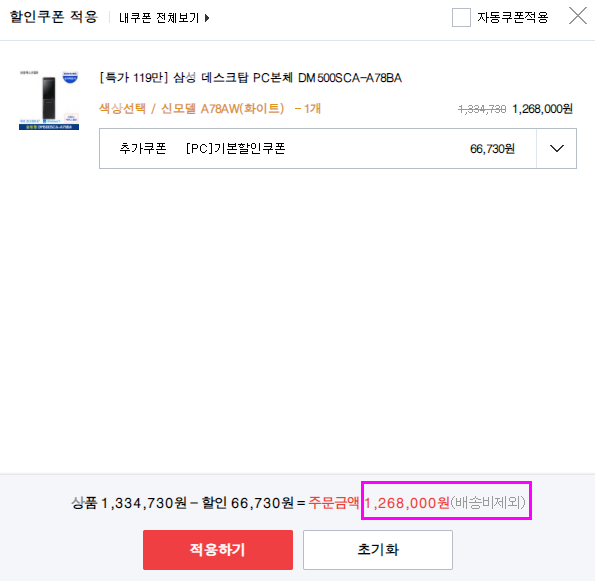Screen dimensions: 595x581
Task: Open the 추가쿠폰 coupon selection box
Action: [338, 148]
